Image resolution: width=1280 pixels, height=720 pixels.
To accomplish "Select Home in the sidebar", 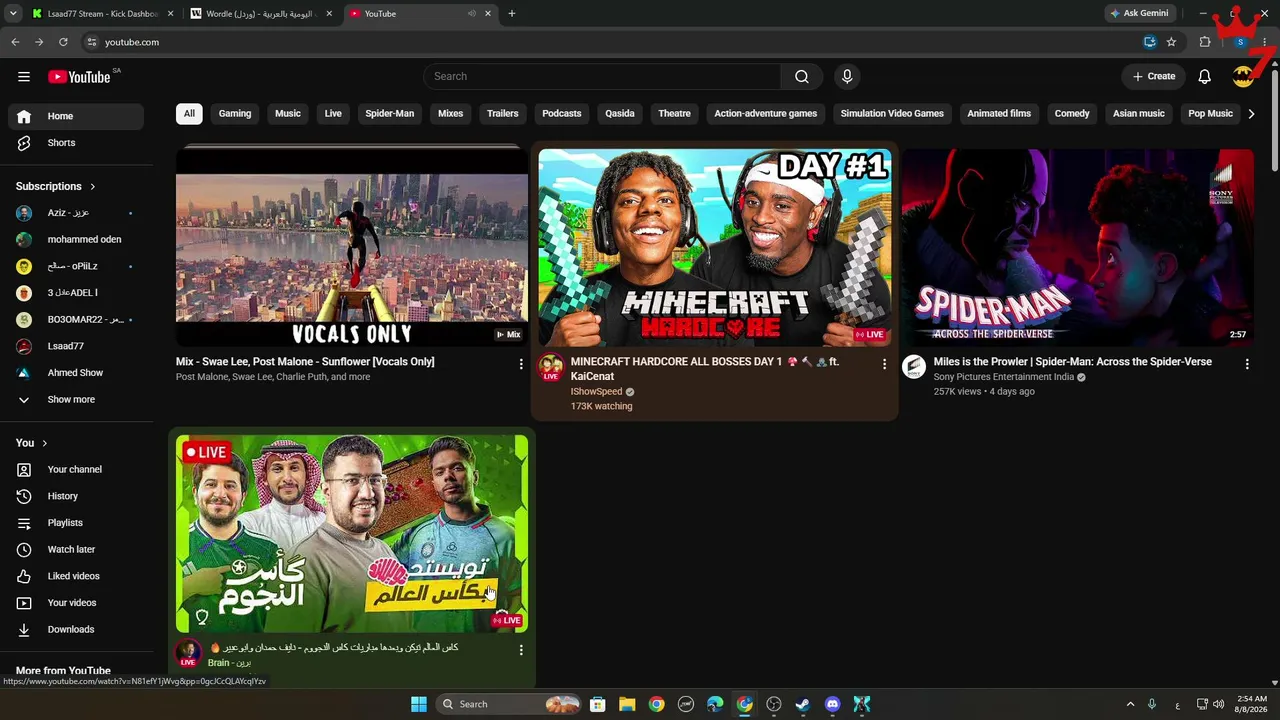I will pos(76,116).
